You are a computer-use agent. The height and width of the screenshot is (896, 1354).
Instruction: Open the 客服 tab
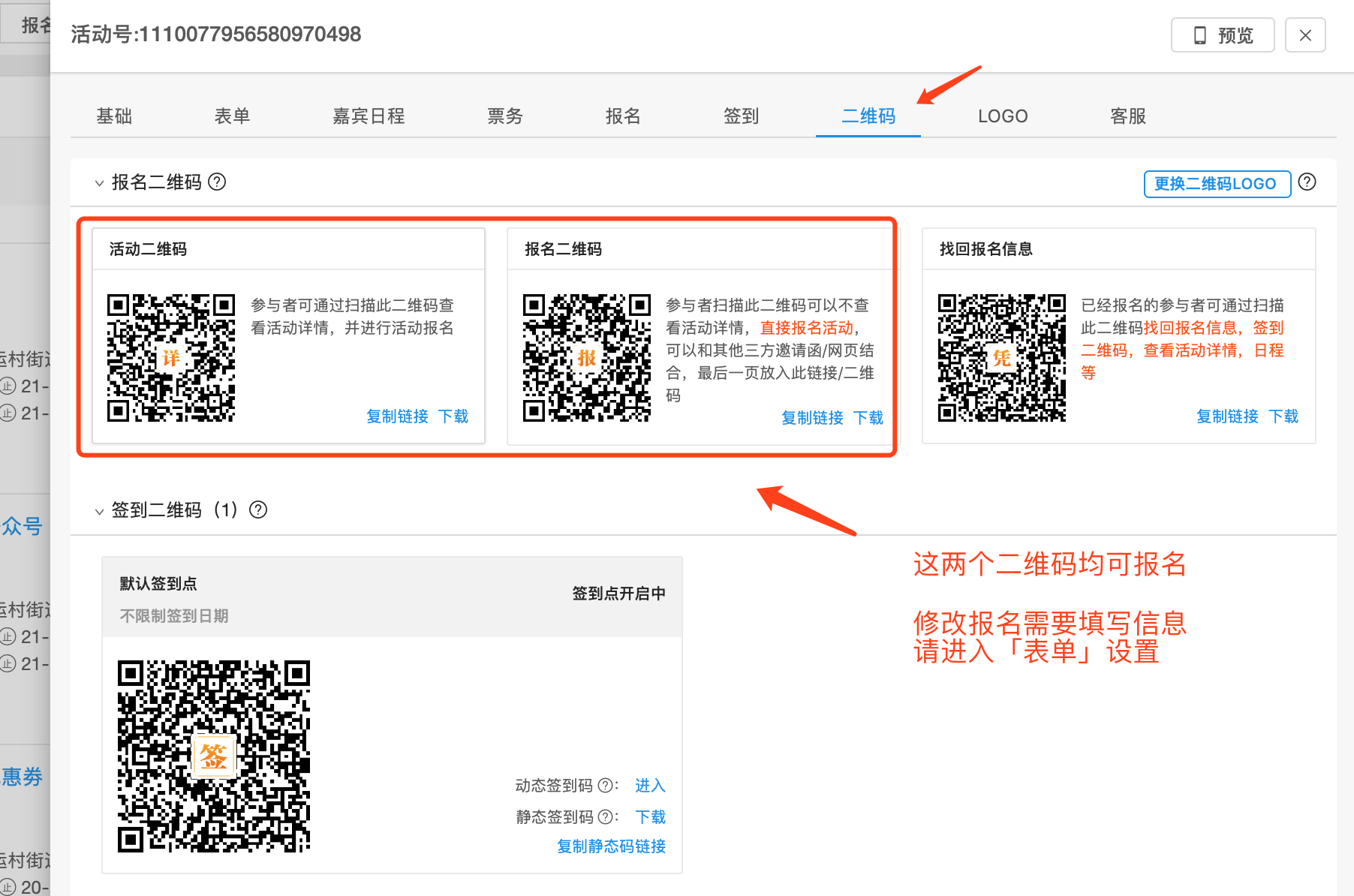click(1128, 116)
